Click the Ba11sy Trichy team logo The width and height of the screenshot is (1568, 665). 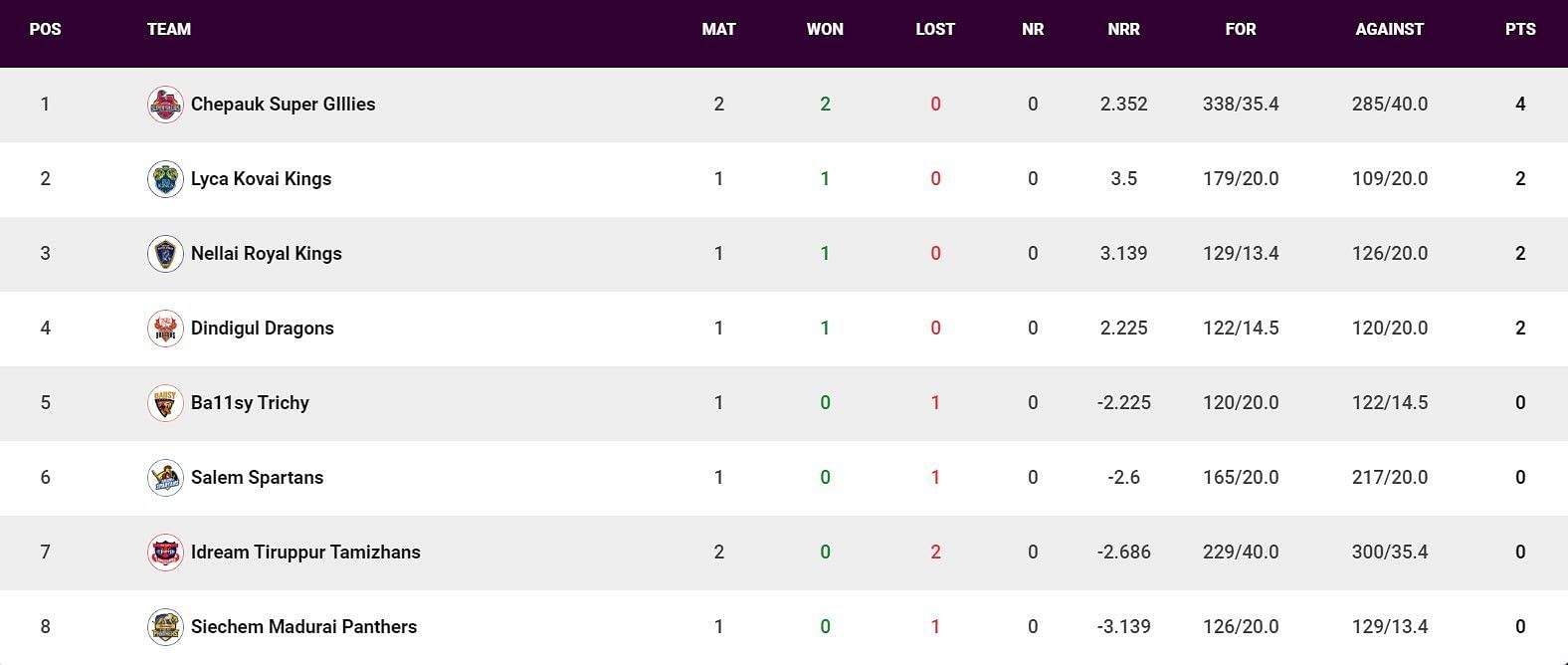pyautogui.click(x=165, y=402)
